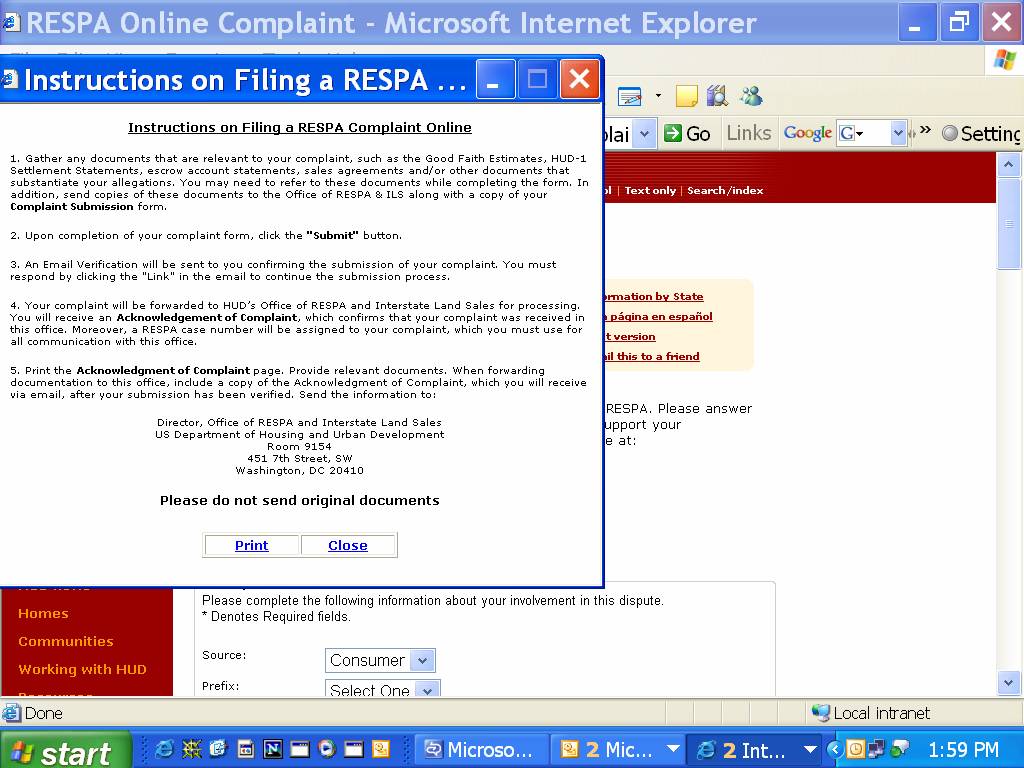Click the yellow sticky note toolbar icon
Image resolution: width=1024 pixels, height=768 pixels.
pos(686,96)
